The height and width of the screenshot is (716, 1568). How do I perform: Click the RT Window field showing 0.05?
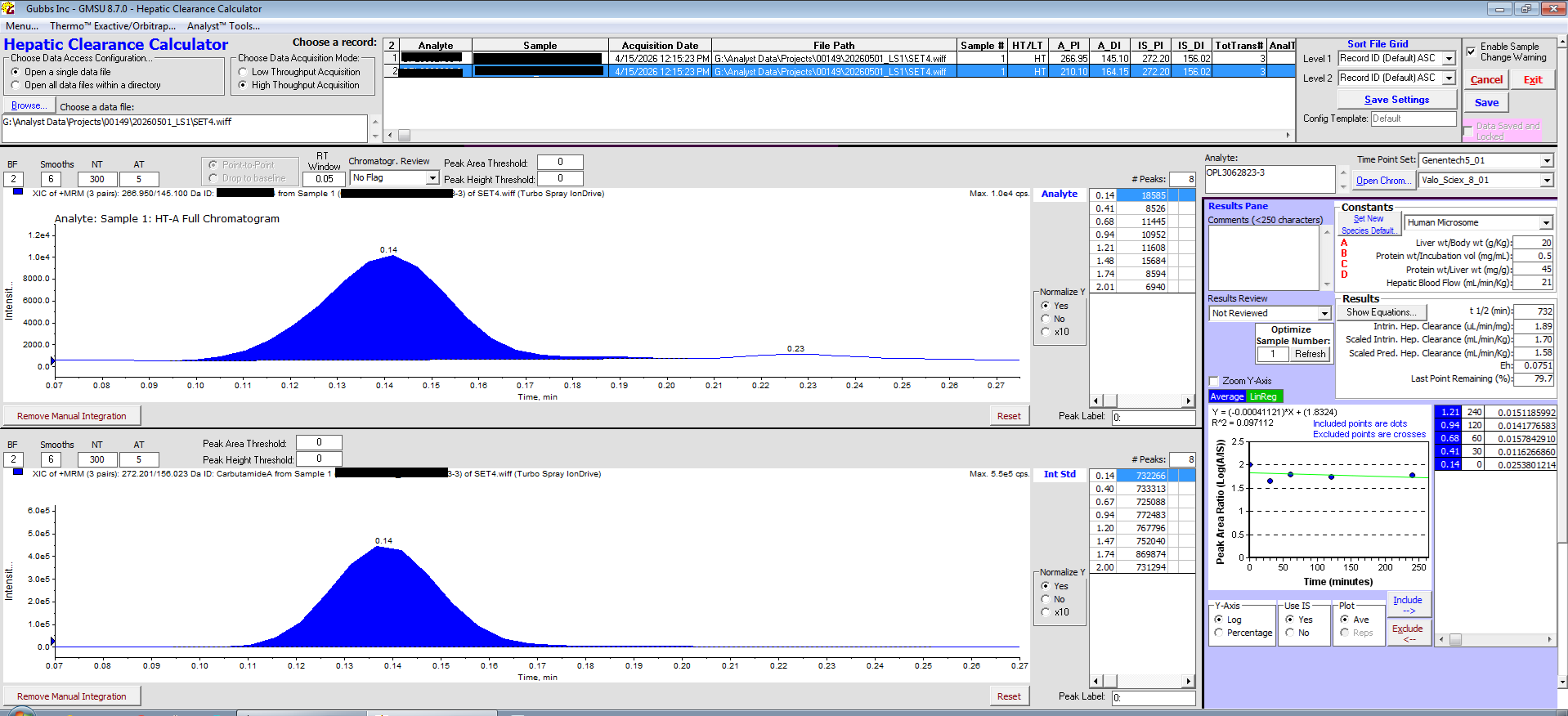tap(325, 179)
